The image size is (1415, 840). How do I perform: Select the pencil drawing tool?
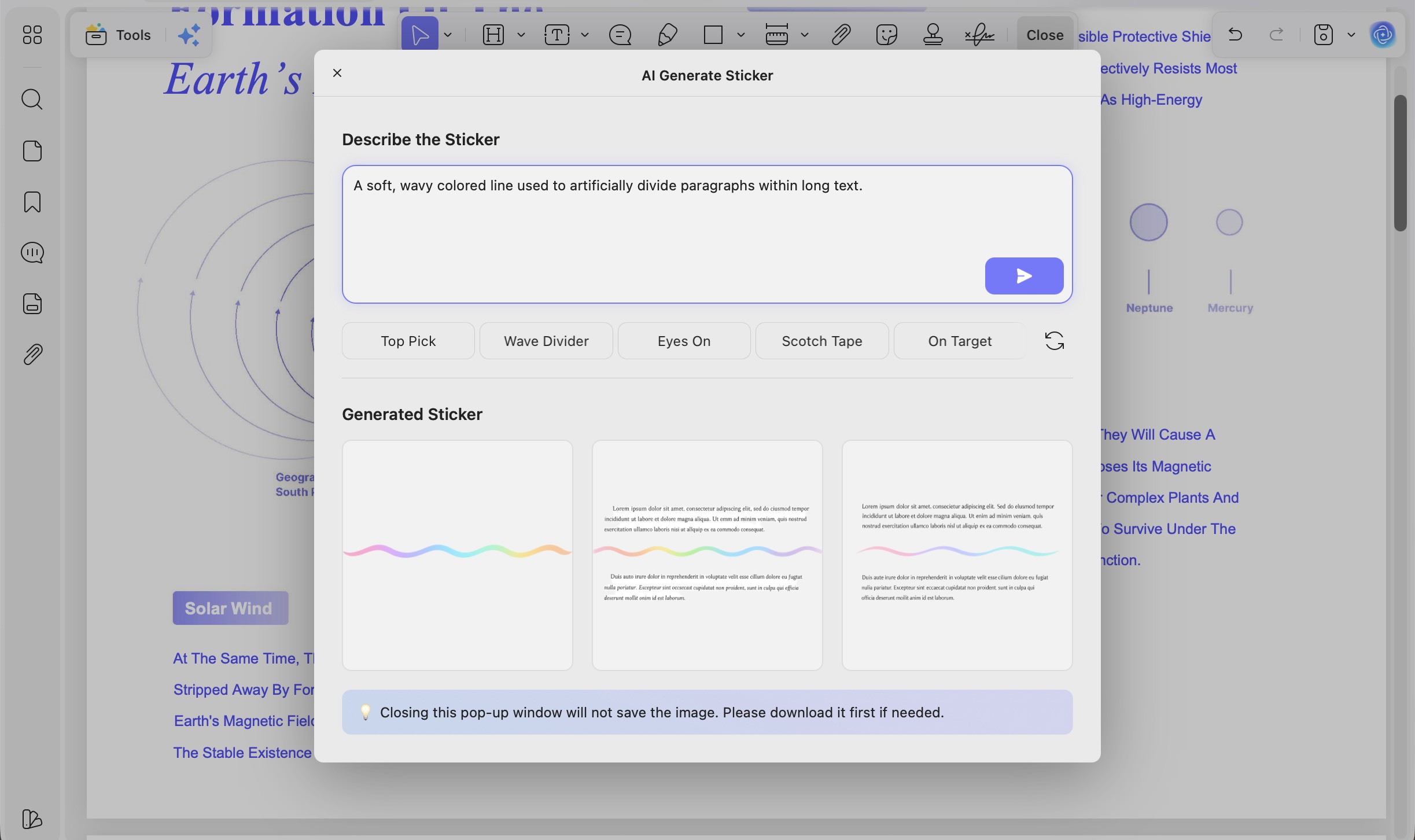click(x=667, y=35)
